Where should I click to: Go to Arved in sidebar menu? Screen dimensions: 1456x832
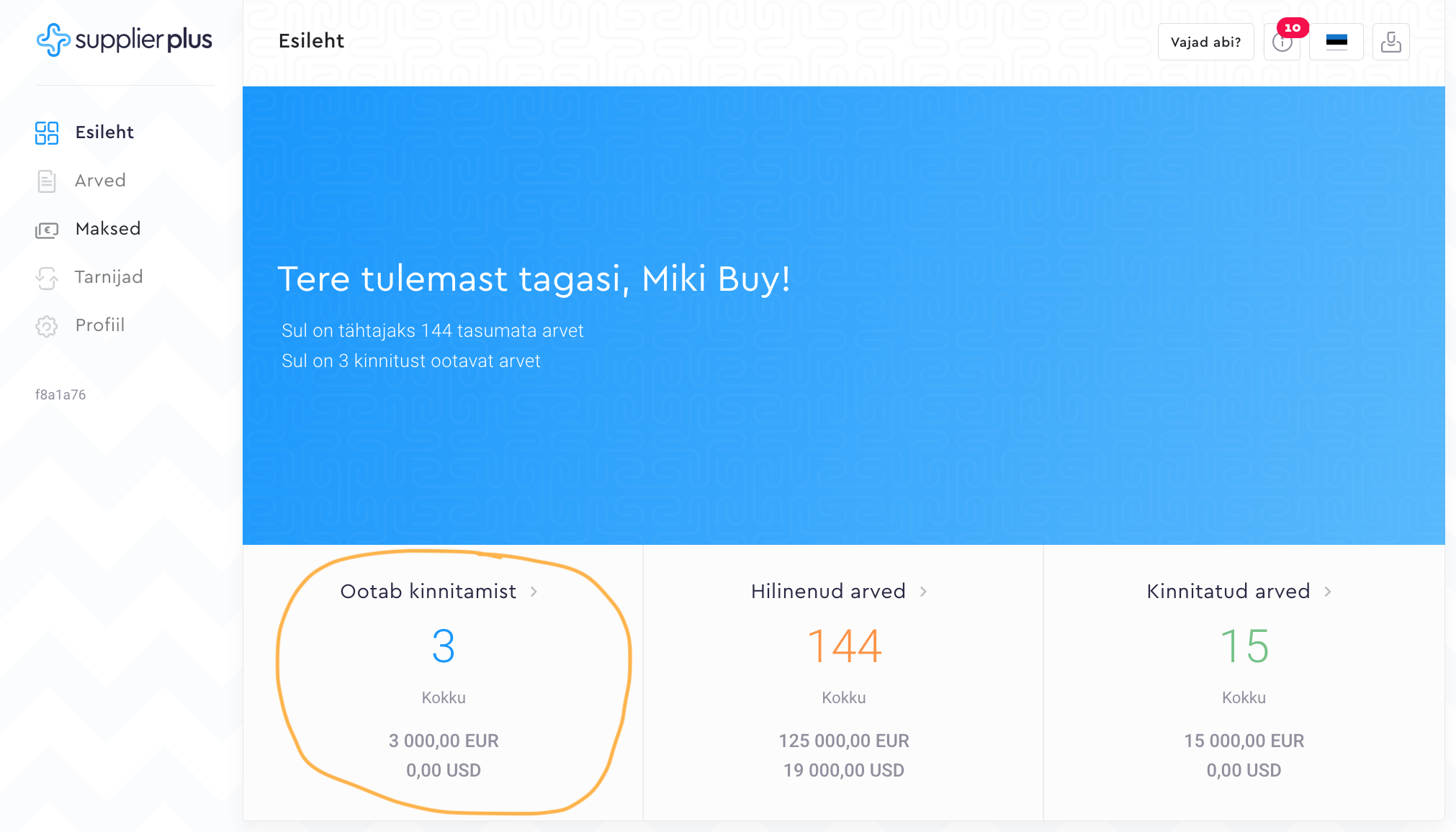100,181
